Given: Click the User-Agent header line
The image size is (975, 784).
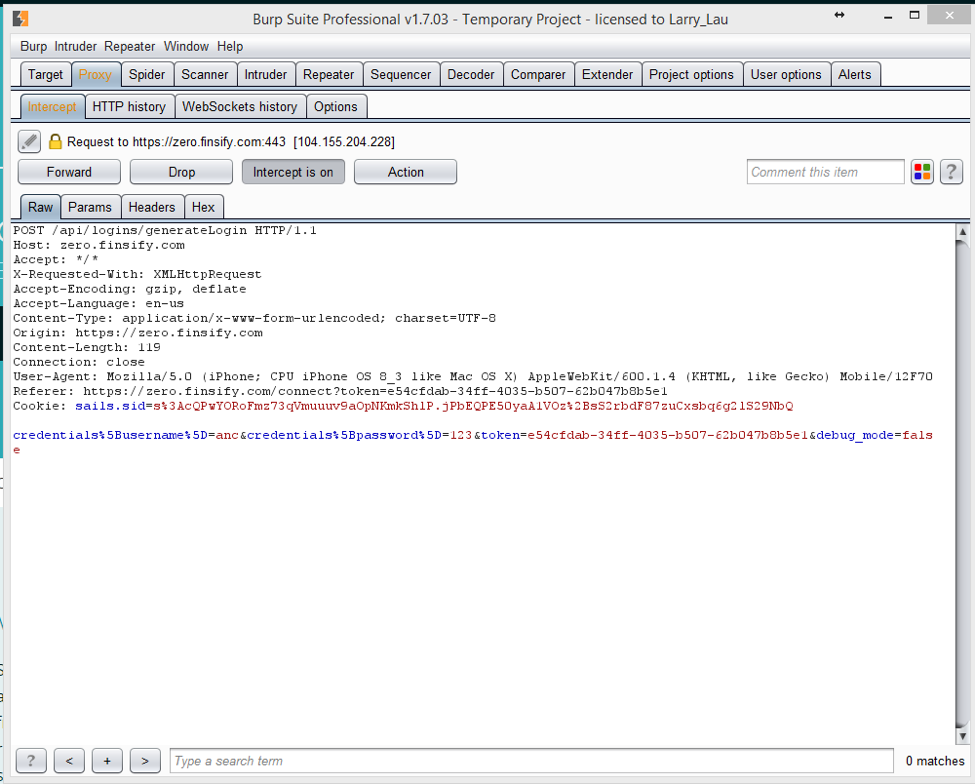Looking at the screenshot, I should tap(473, 376).
